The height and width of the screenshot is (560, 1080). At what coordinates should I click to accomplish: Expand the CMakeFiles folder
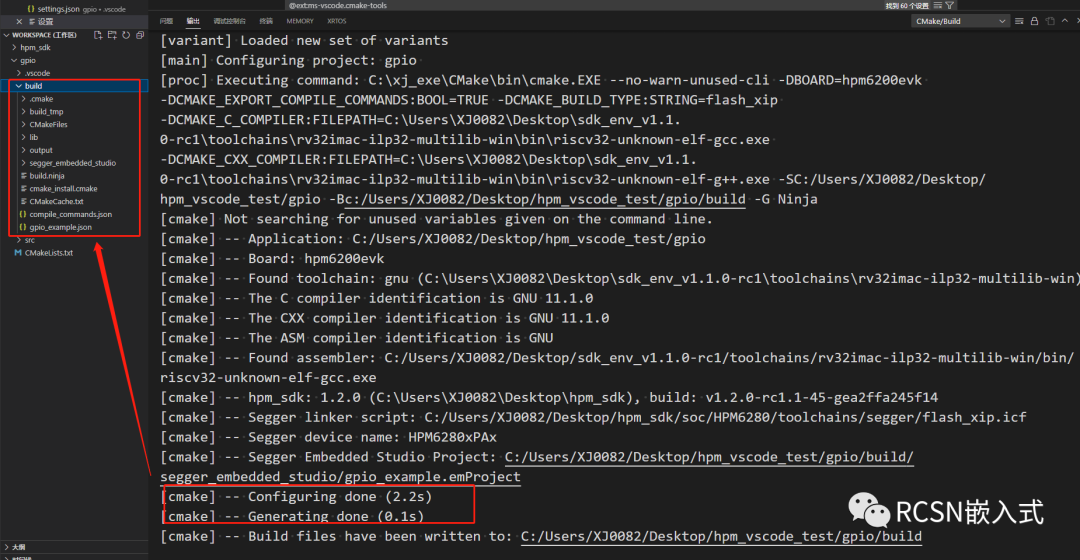click(x=48, y=125)
